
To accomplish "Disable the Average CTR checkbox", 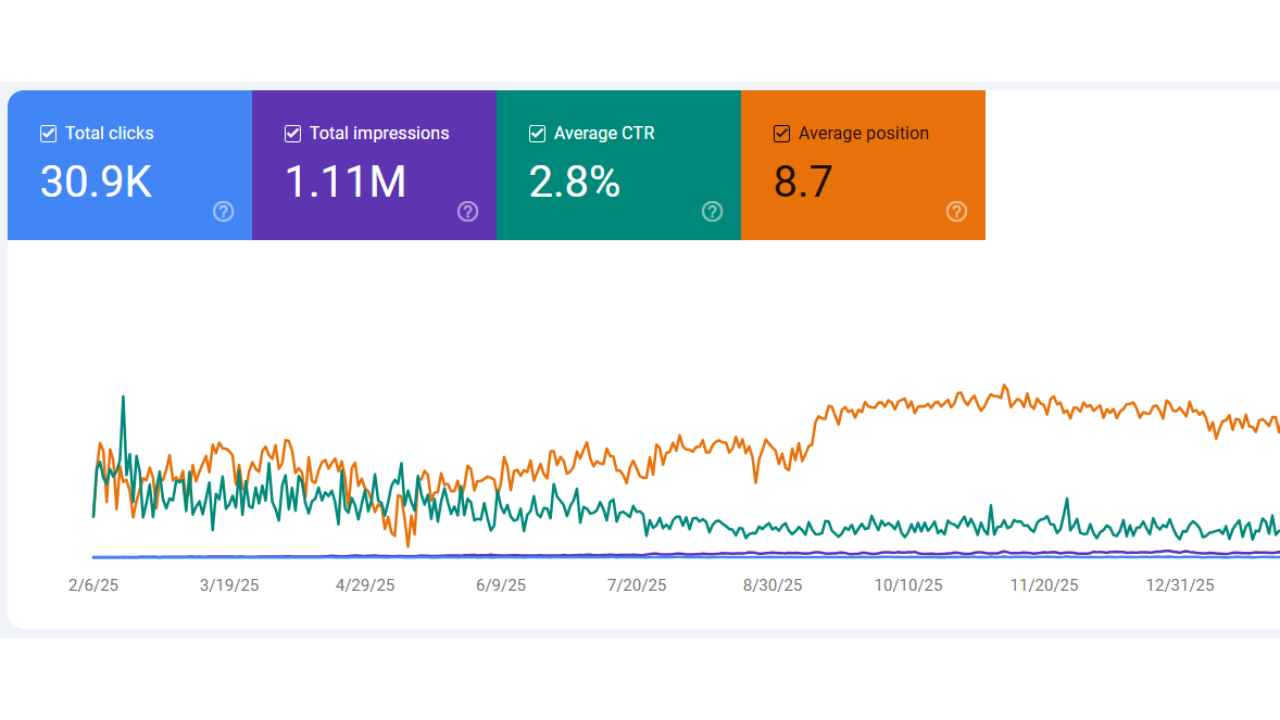I will coord(537,134).
